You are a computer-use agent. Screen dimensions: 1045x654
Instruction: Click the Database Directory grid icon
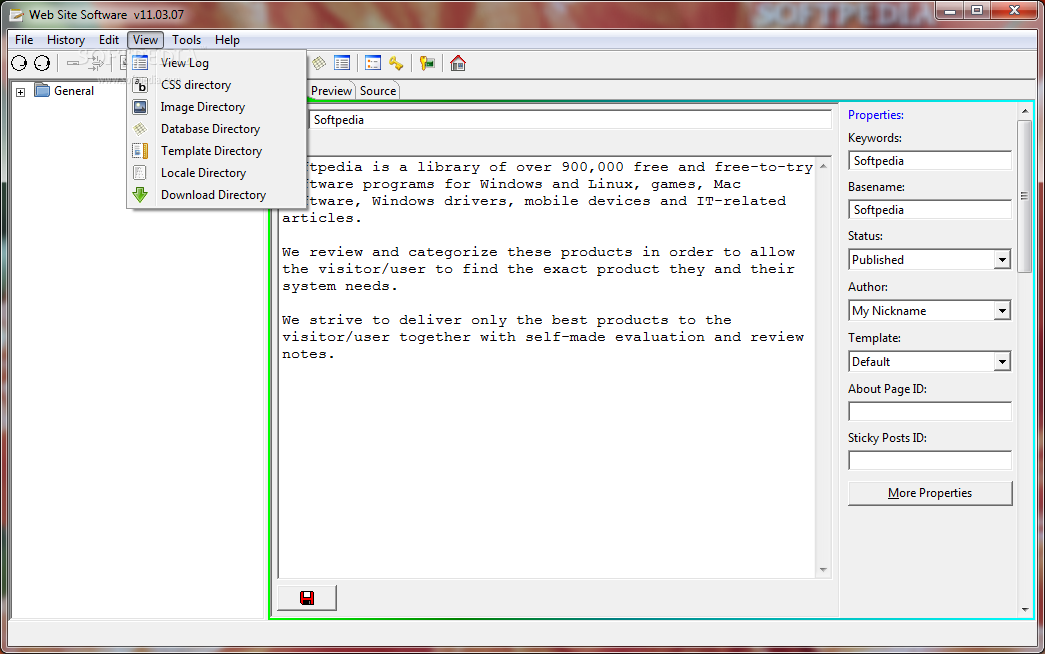(140, 129)
